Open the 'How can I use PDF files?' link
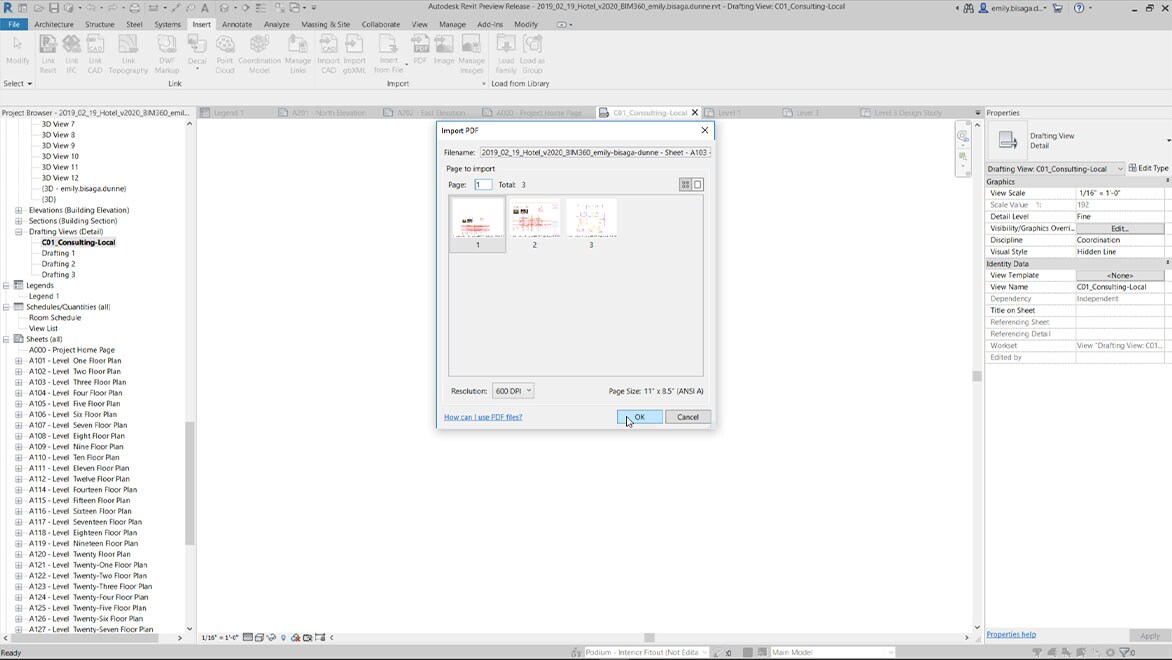The width and height of the screenshot is (1172, 660). click(485, 417)
